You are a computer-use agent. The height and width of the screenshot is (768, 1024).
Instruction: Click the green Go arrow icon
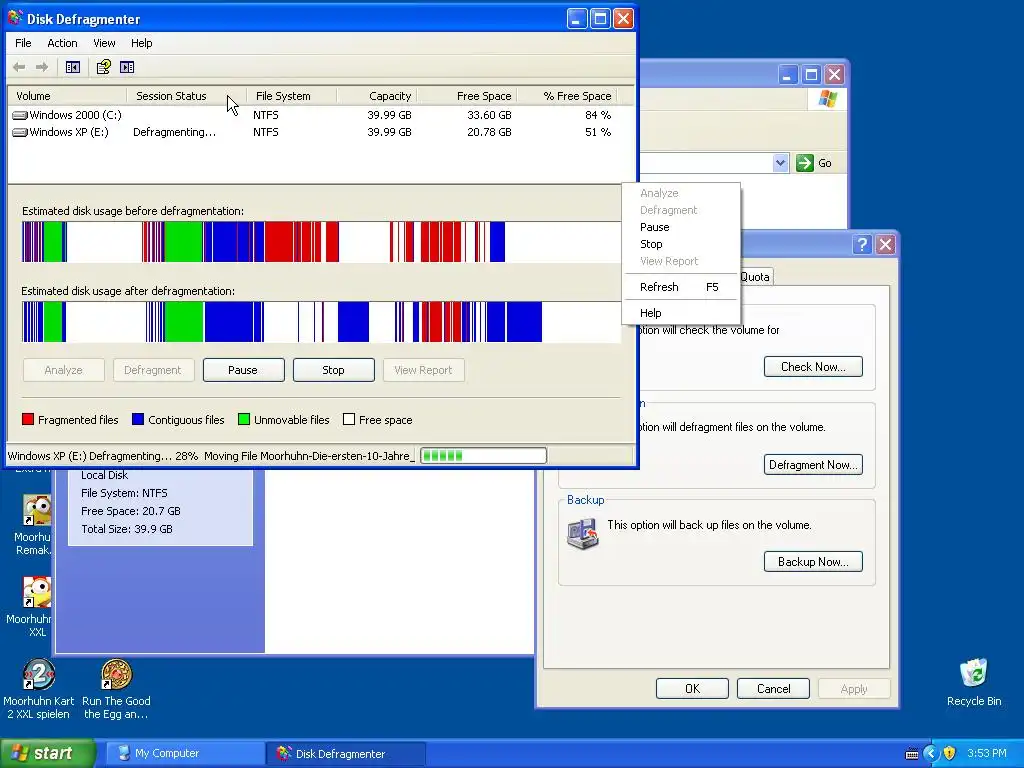tap(805, 163)
